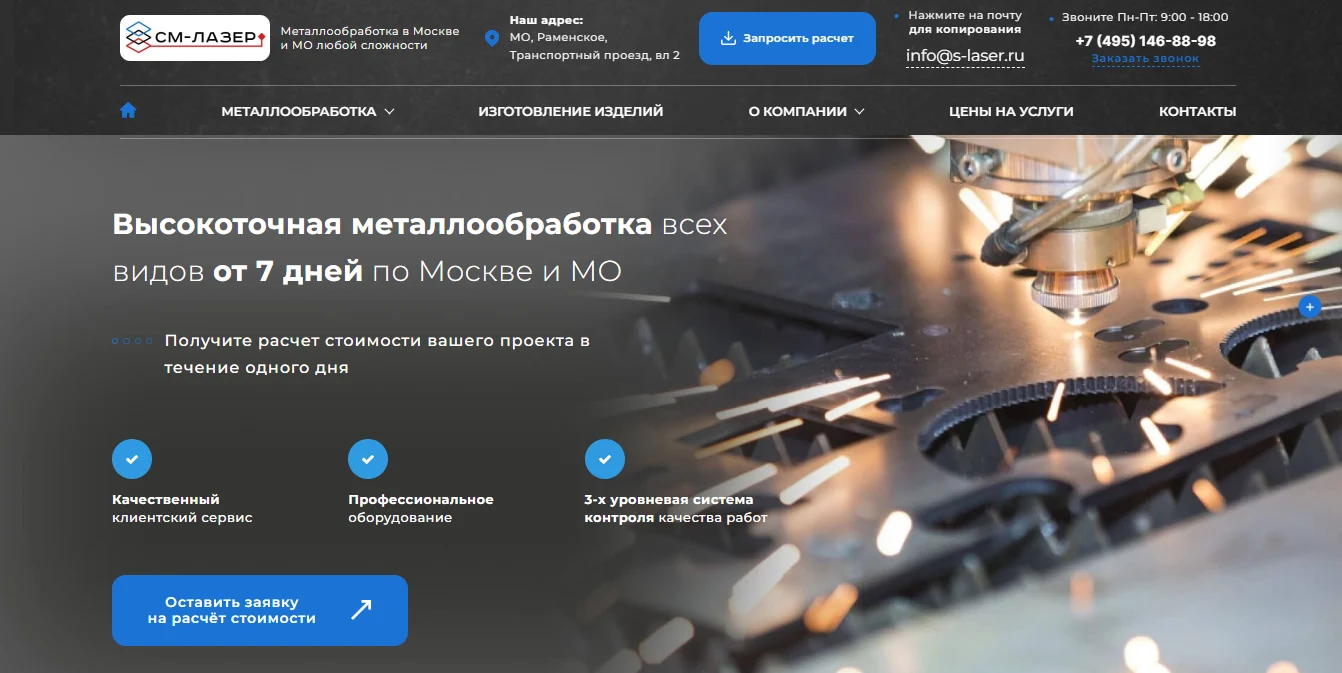
Task: Open the Металлообработка menu
Action: [298, 112]
